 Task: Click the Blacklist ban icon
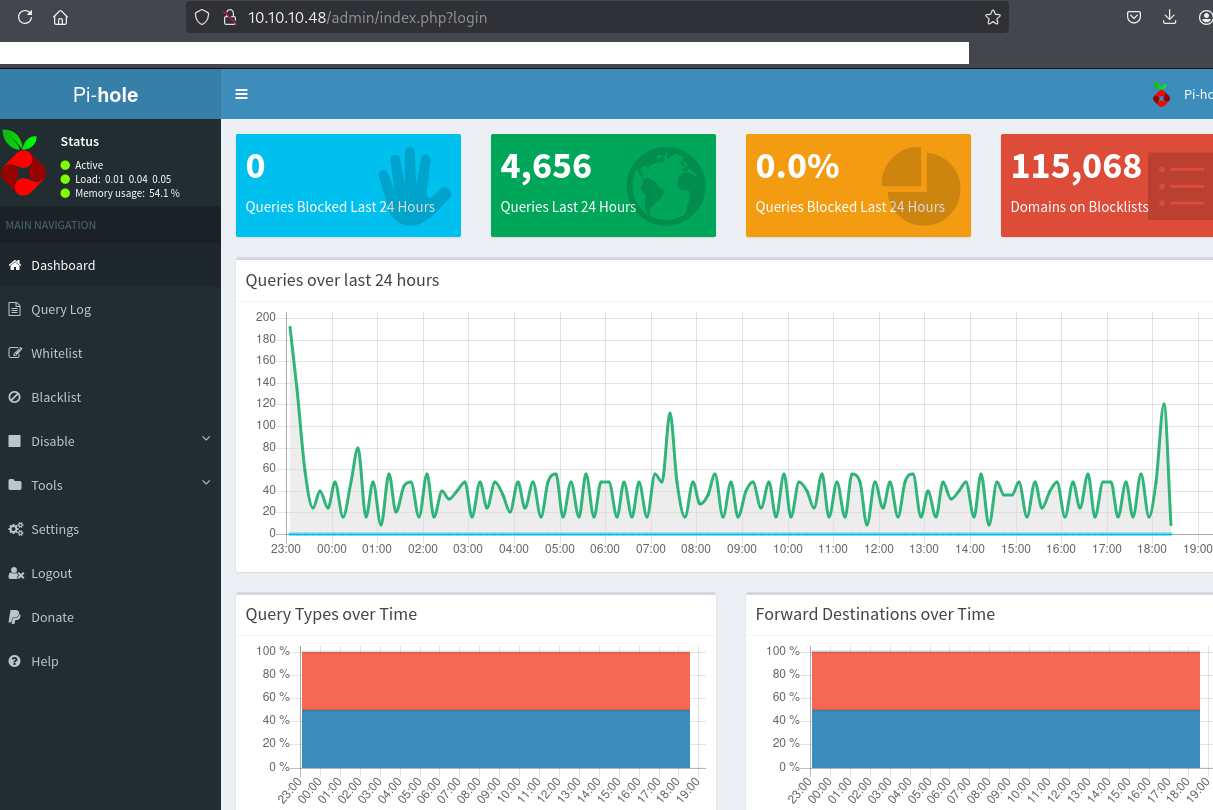15,397
